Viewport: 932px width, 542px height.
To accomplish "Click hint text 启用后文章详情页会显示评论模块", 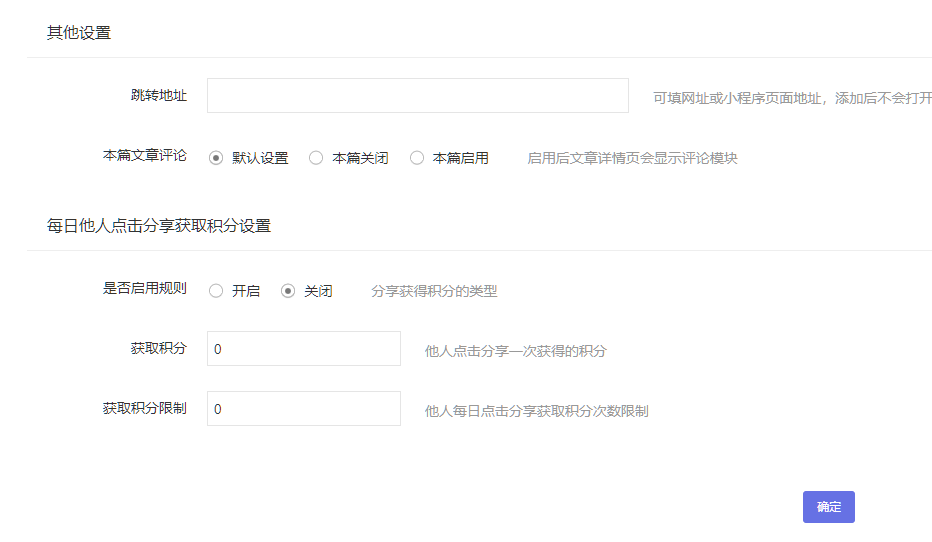I will pyautogui.click(x=632, y=158).
